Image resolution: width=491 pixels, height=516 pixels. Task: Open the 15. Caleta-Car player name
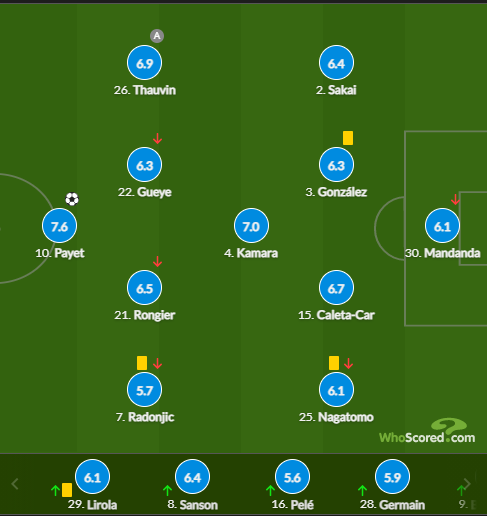coord(336,315)
